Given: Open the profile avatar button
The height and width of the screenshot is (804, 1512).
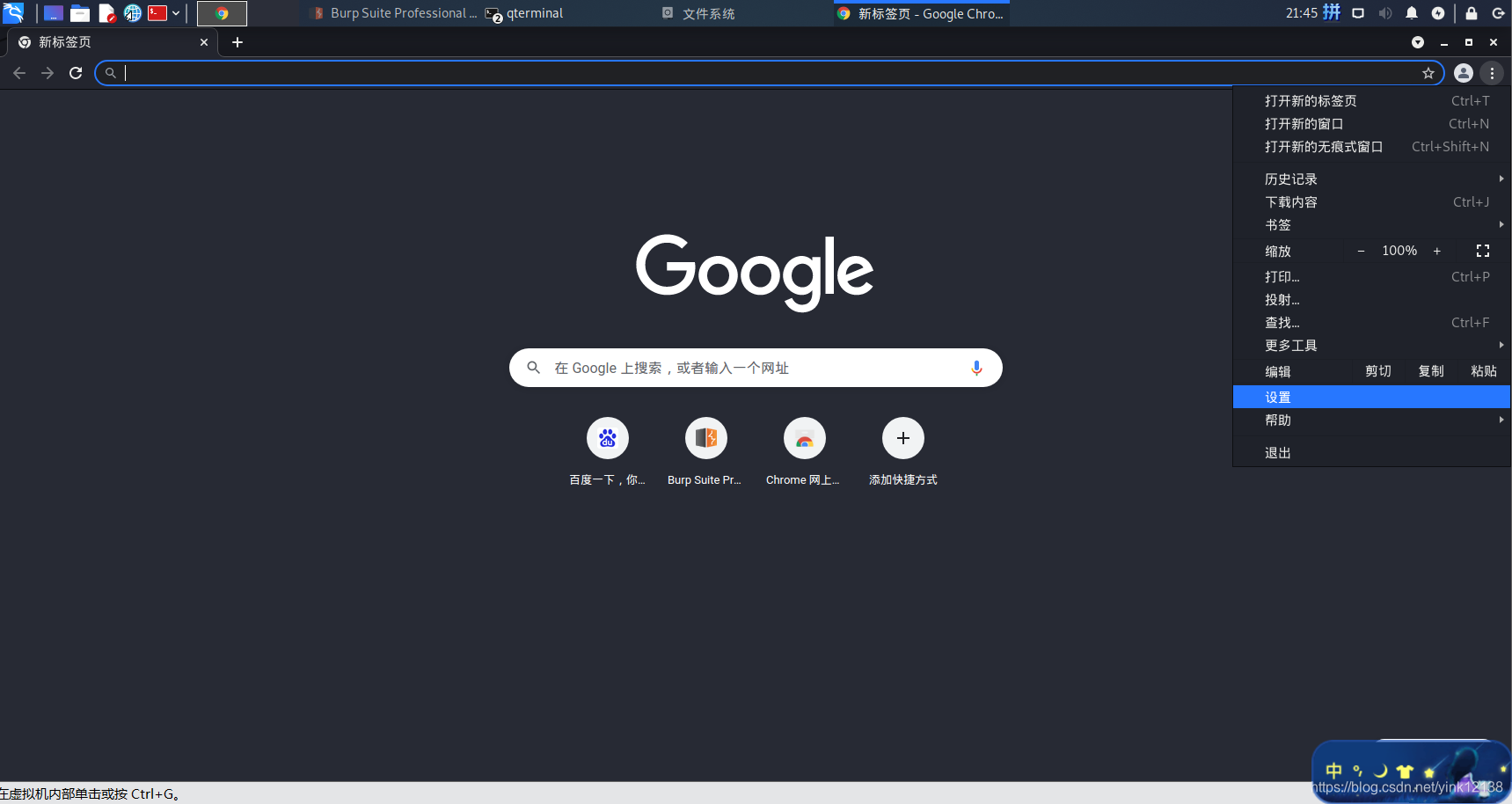Looking at the screenshot, I should pyautogui.click(x=1464, y=73).
